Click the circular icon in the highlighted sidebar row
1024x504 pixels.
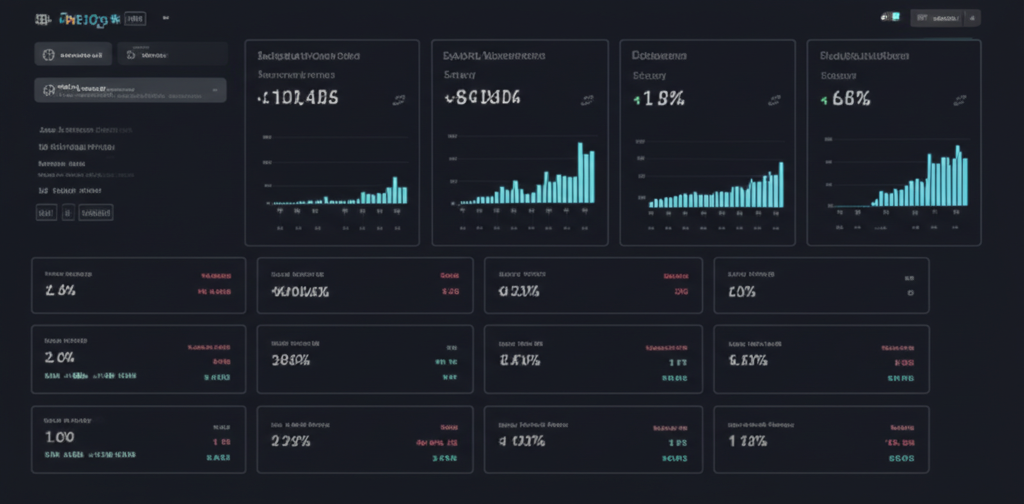49,91
